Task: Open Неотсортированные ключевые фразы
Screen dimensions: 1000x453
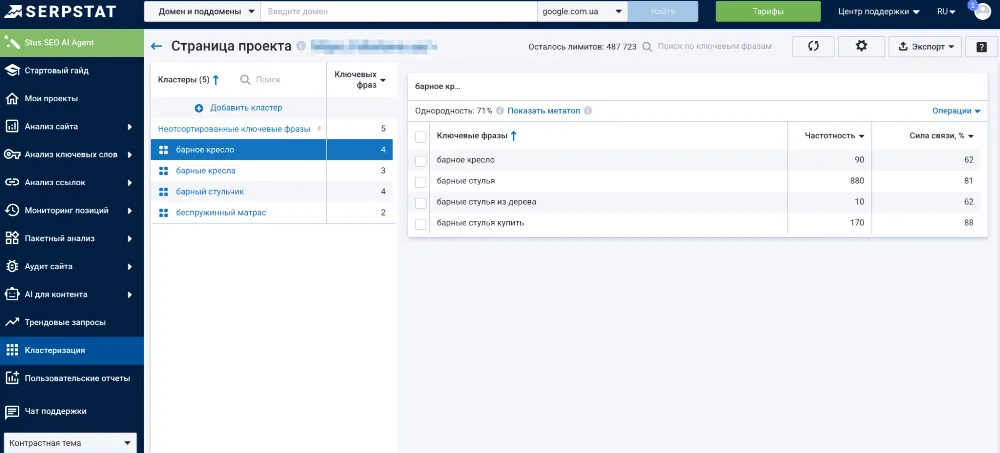Action: 234,129
